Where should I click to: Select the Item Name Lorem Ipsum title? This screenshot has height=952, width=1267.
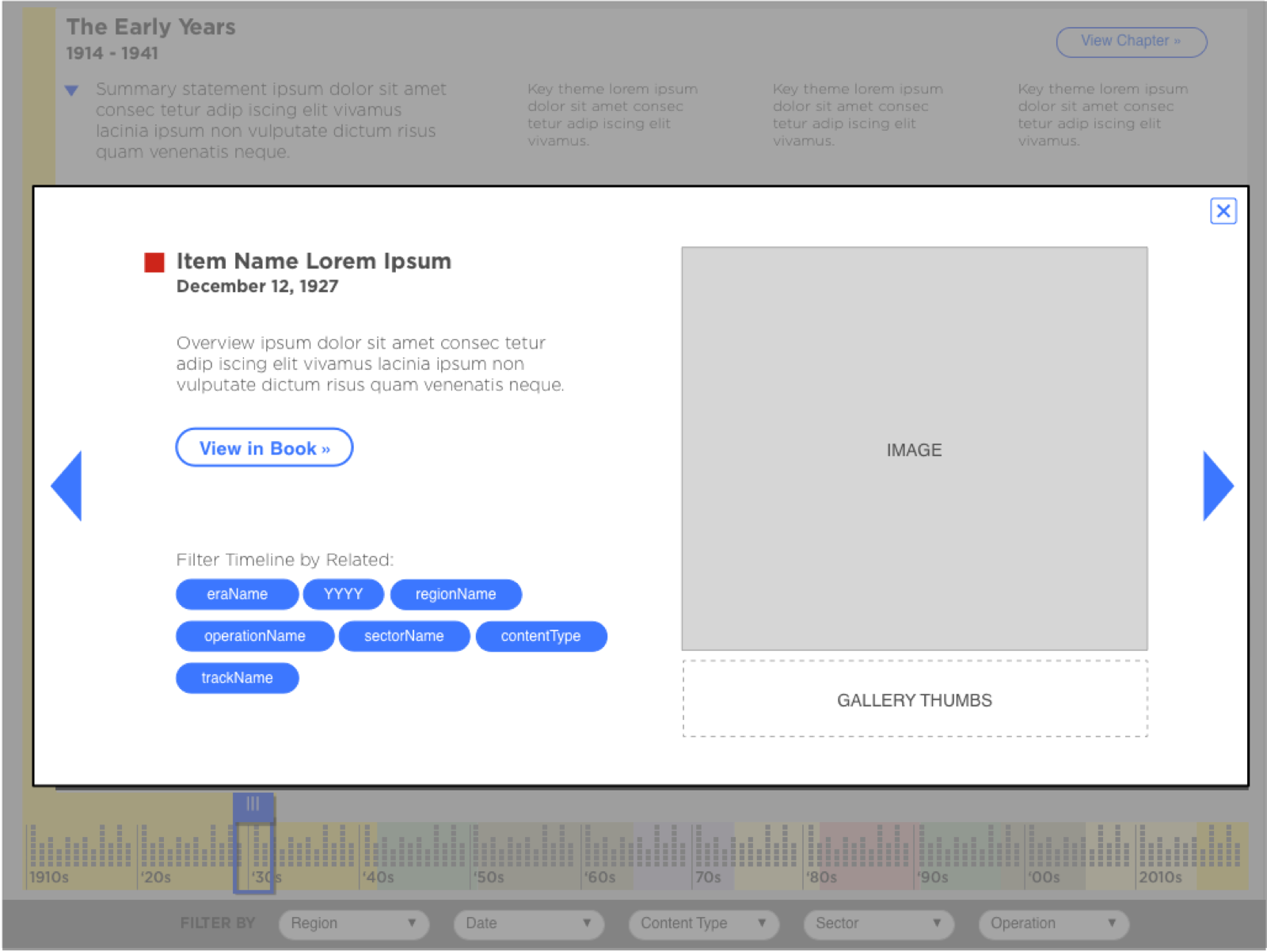(314, 261)
